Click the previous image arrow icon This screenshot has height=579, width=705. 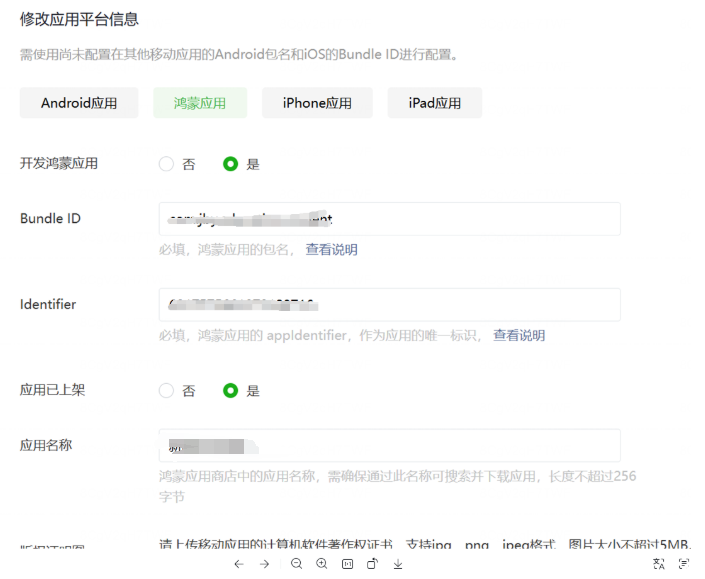click(x=238, y=564)
